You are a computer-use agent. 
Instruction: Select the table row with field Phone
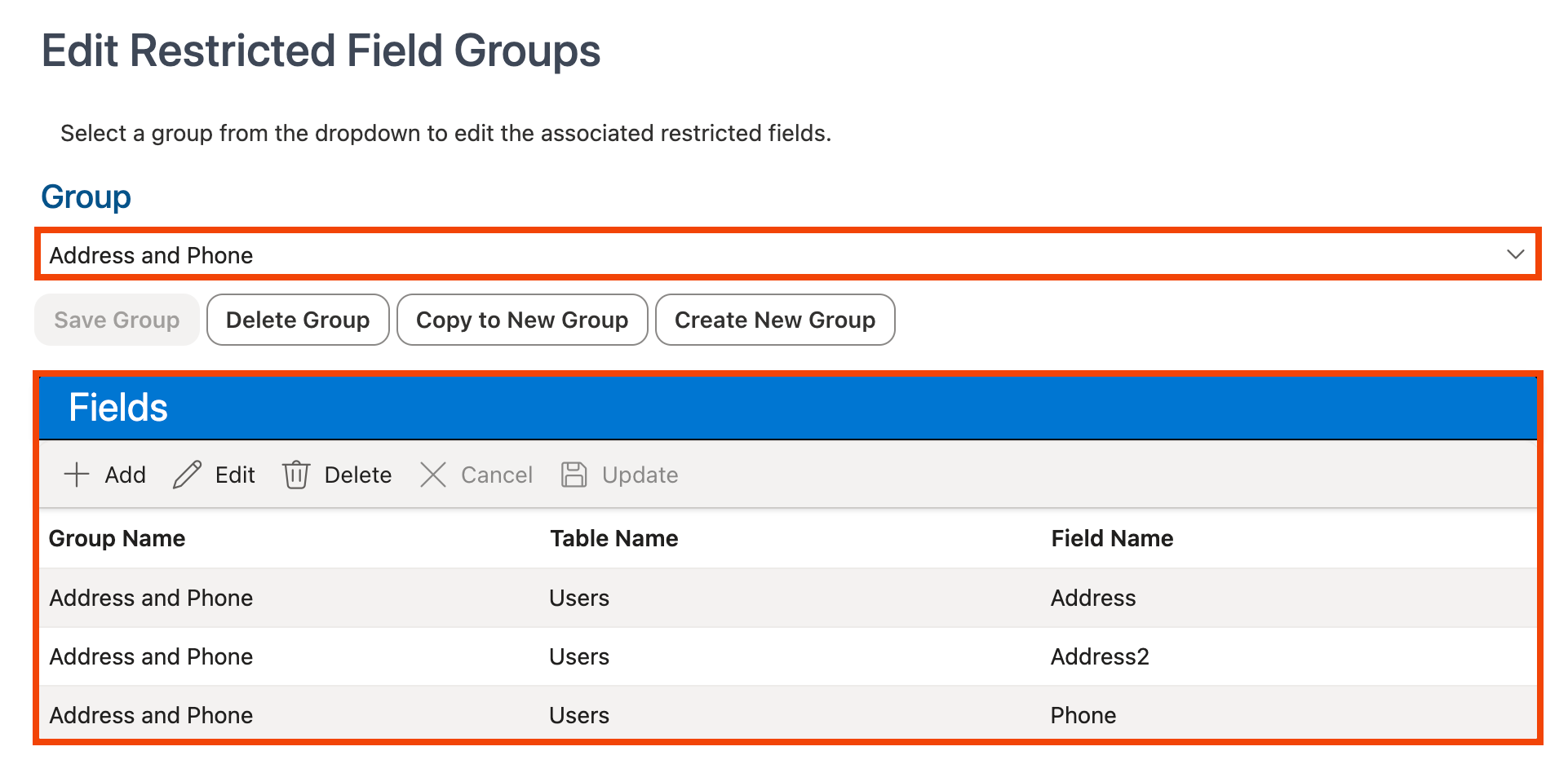pyautogui.click(x=571, y=715)
